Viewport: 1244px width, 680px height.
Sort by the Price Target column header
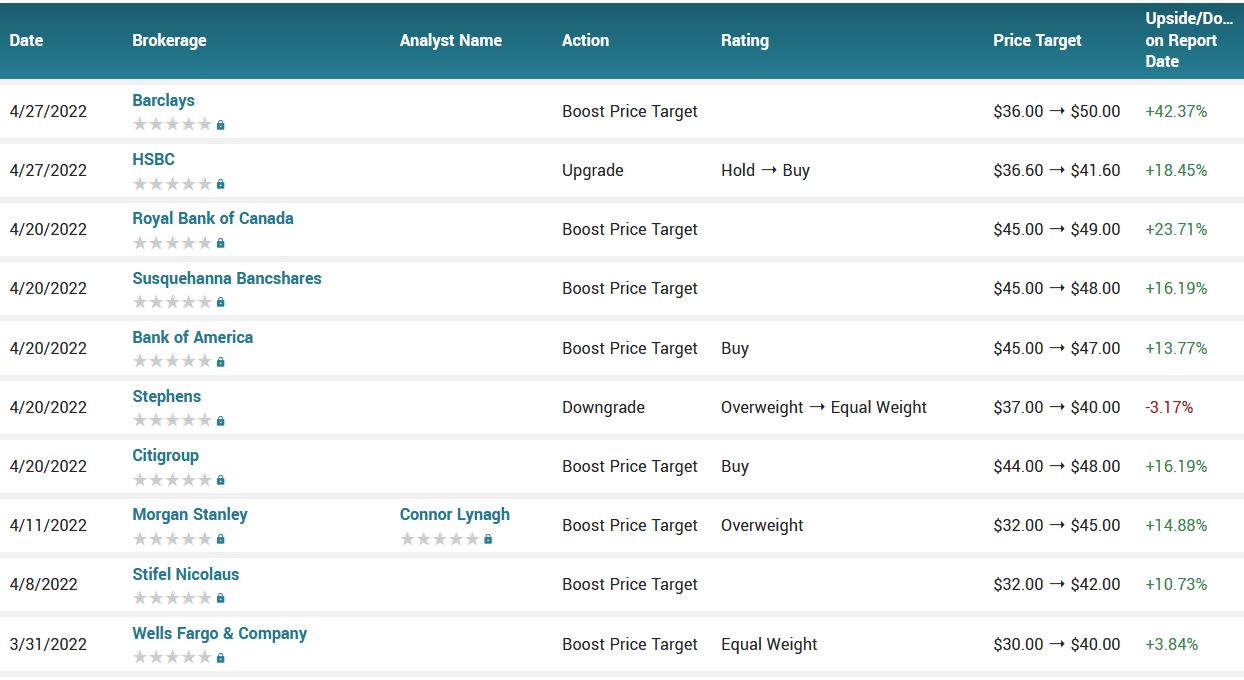(x=1037, y=40)
